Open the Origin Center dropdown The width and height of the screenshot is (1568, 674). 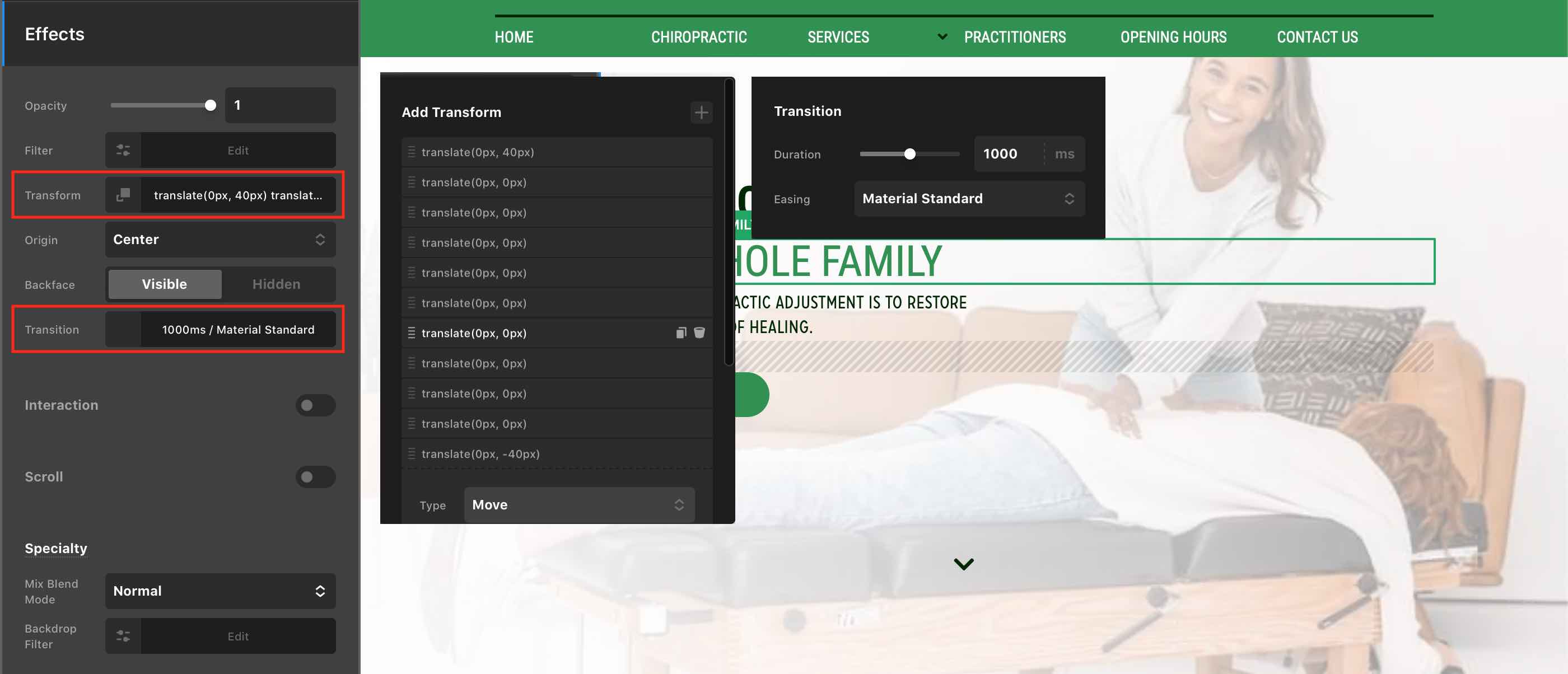pyautogui.click(x=220, y=240)
